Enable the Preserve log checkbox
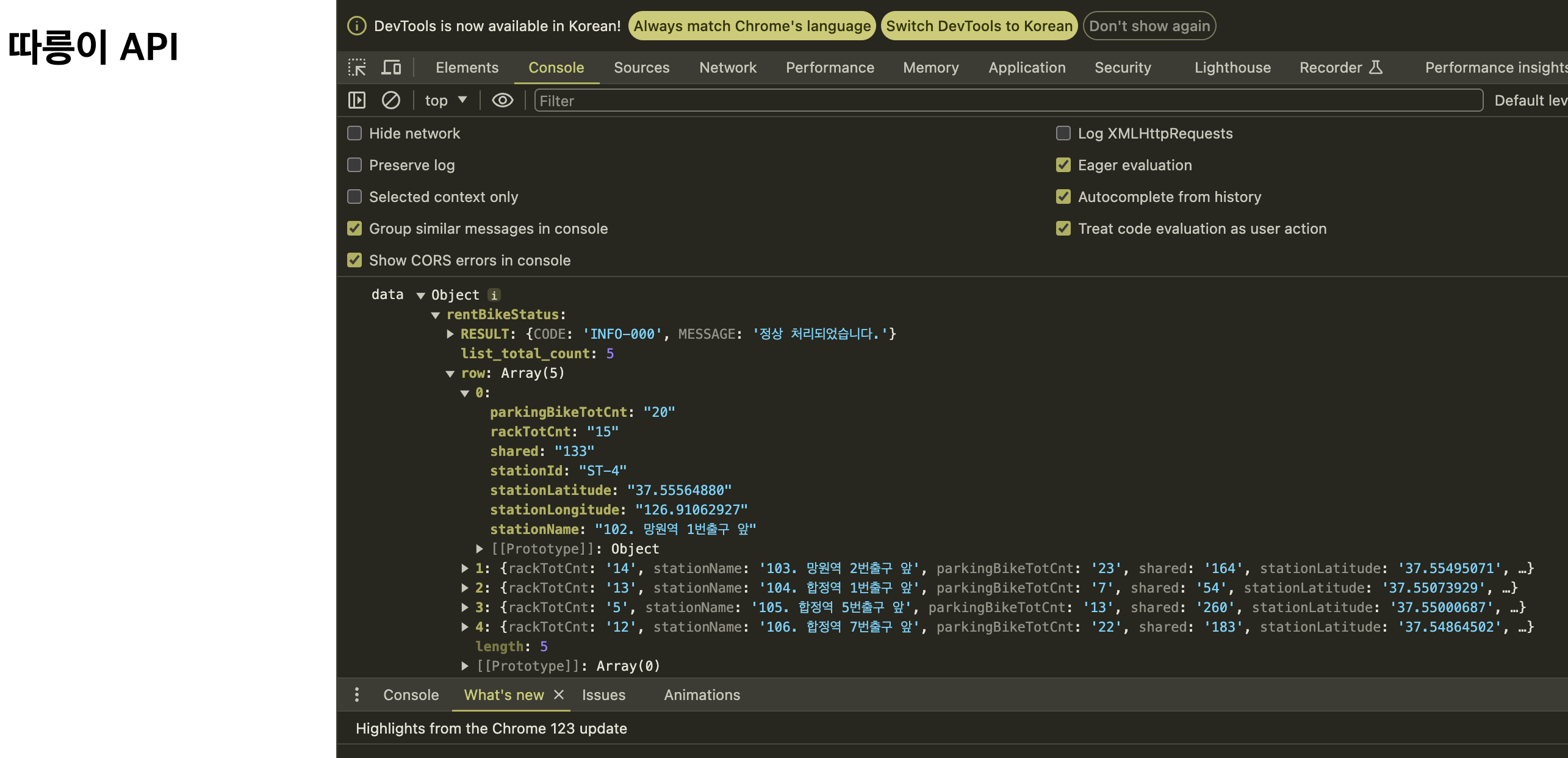The image size is (1568, 758). point(354,165)
